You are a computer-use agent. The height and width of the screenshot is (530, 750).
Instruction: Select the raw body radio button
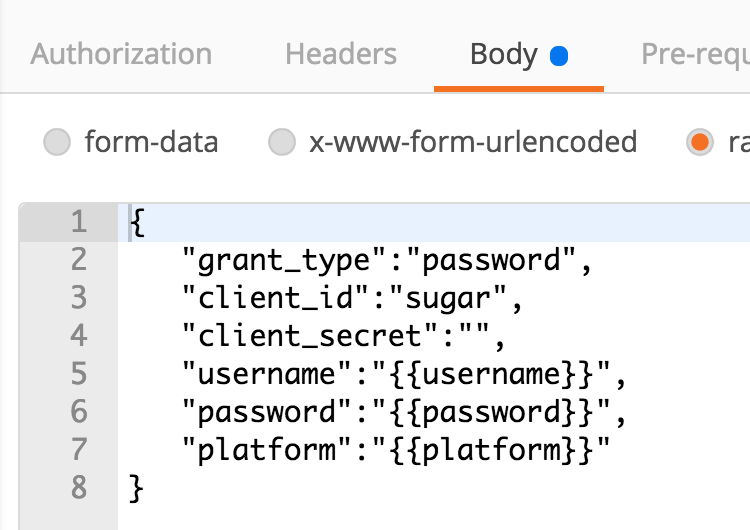coord(699,142)
